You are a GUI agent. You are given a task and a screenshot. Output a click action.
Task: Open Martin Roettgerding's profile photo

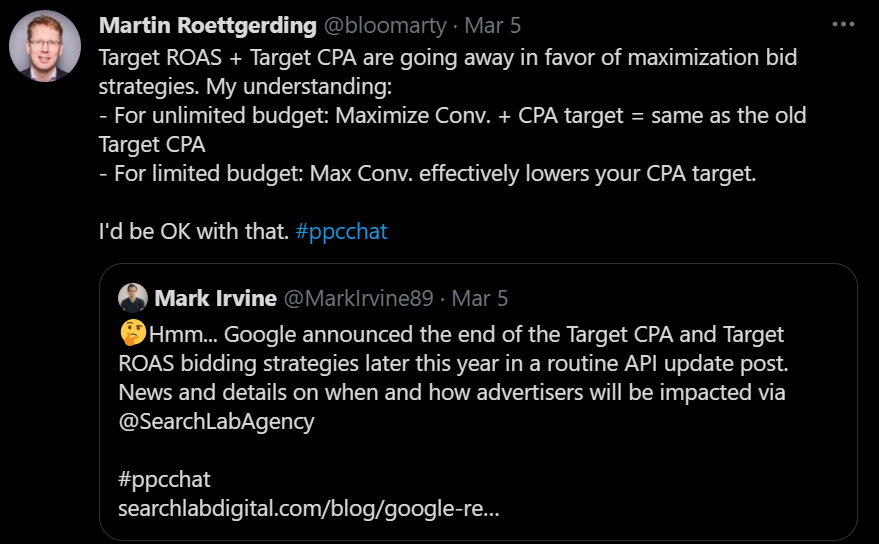[45, 46]
